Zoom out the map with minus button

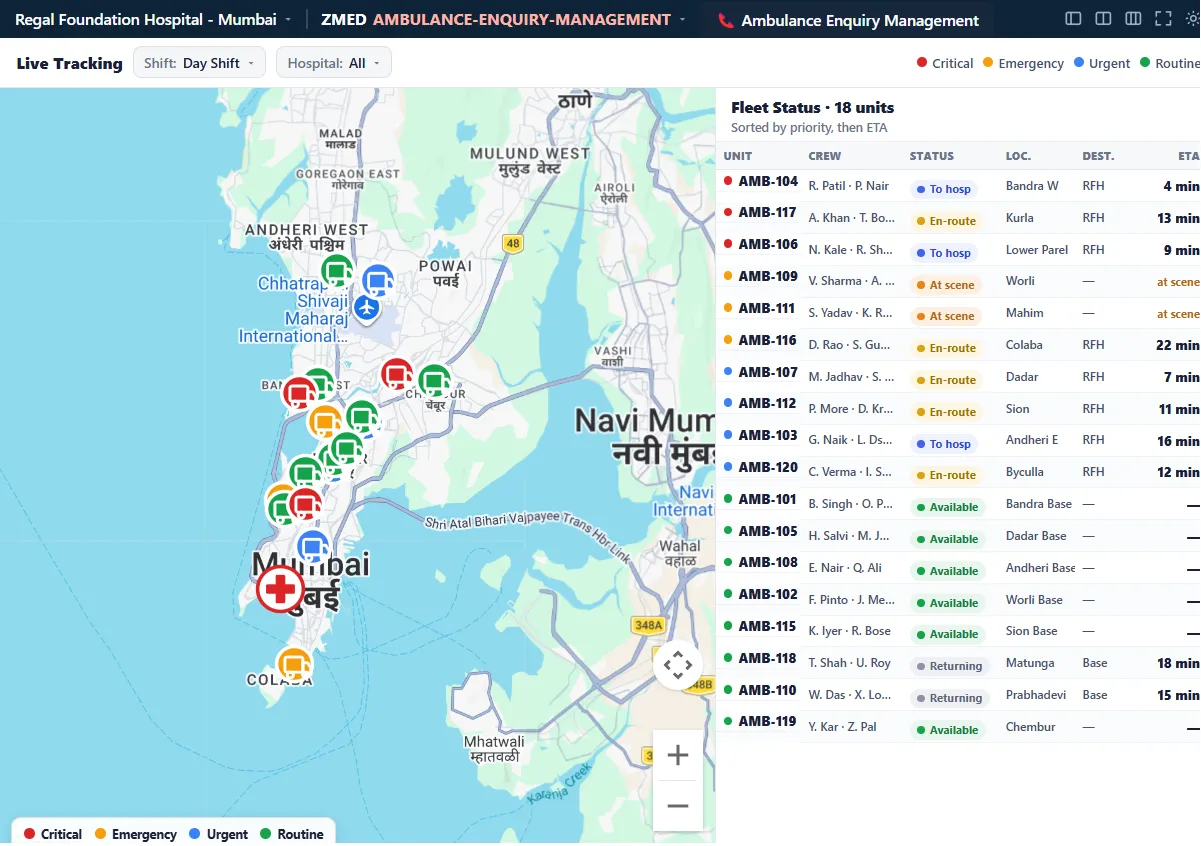click(x=678, y=806)
